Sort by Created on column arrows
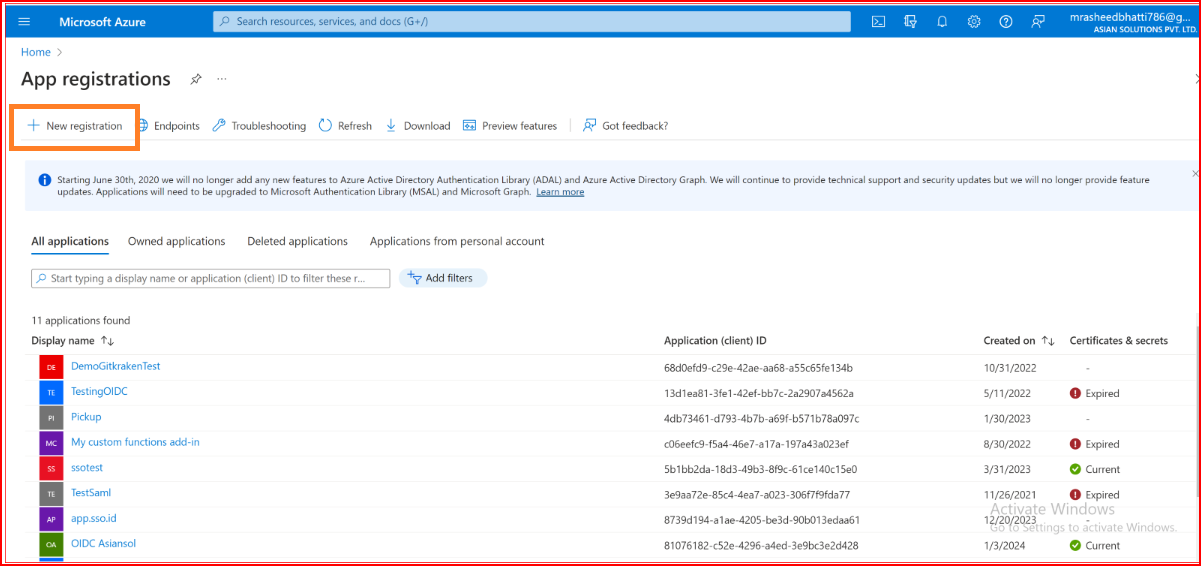The width and height of the screenshot is (1201, 566). [1048, 341]
